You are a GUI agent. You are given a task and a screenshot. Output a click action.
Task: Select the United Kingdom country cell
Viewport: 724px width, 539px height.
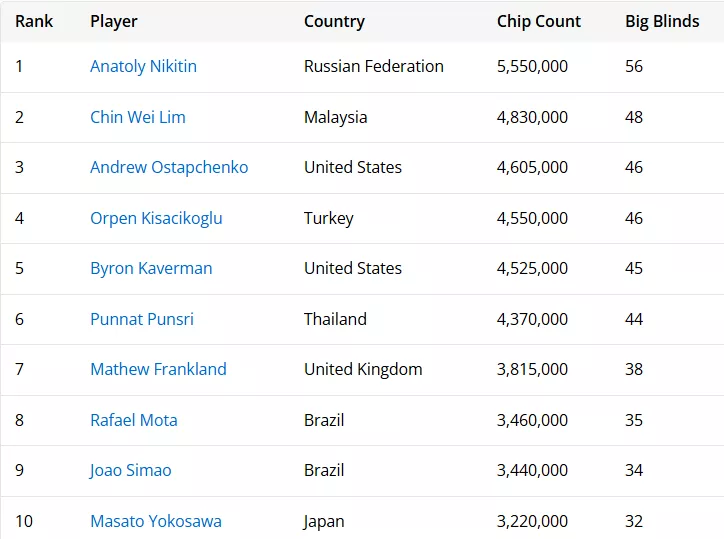(x=363, y=369)
